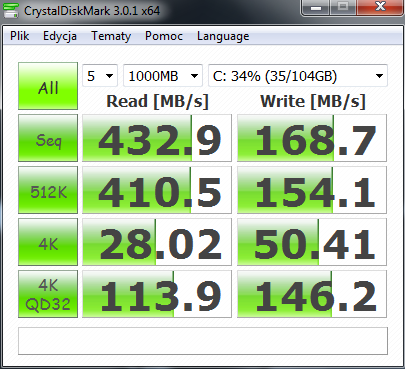Start the Seq benchmark test
This screenshot has width=405, height=369.
pyautogui.click(x=48, y=138)
